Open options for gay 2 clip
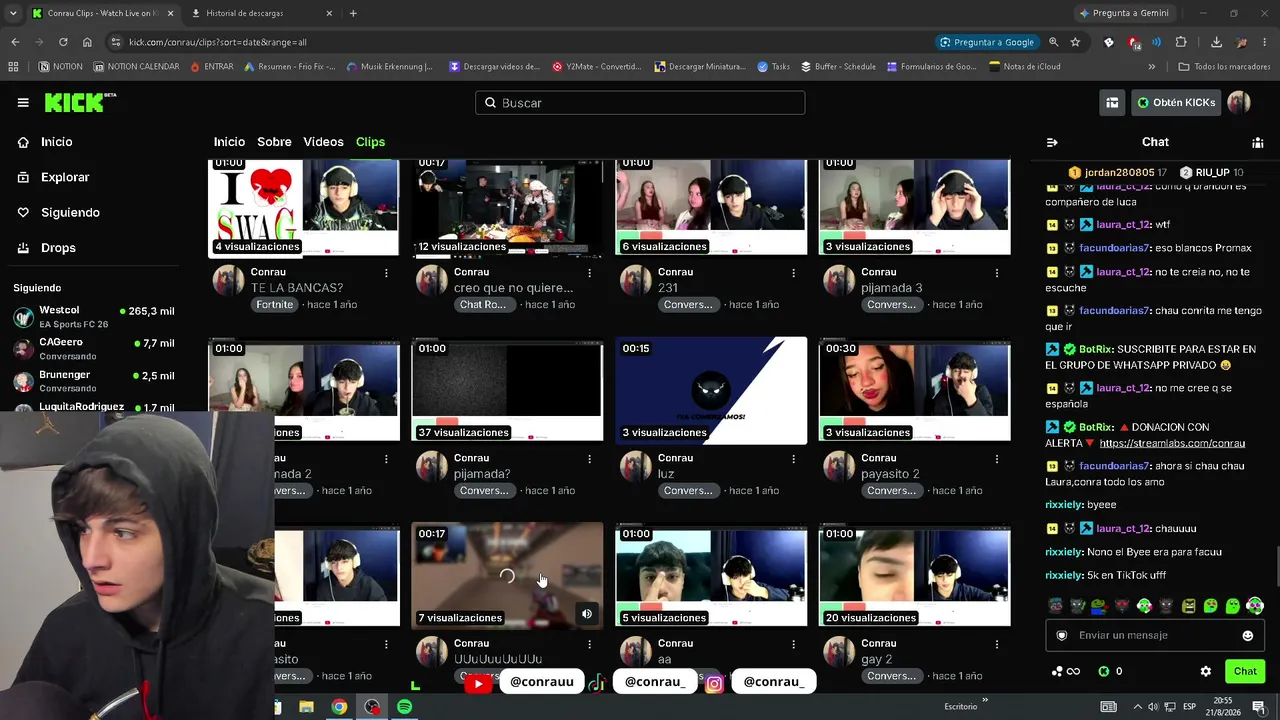The image size is (1280, 720). pos(996,643)
